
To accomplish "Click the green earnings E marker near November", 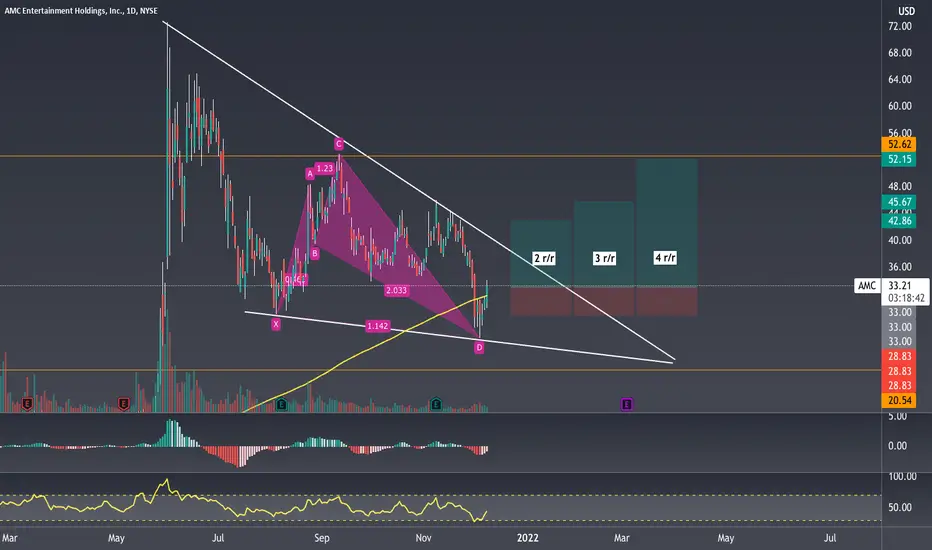I will point(436,404).
